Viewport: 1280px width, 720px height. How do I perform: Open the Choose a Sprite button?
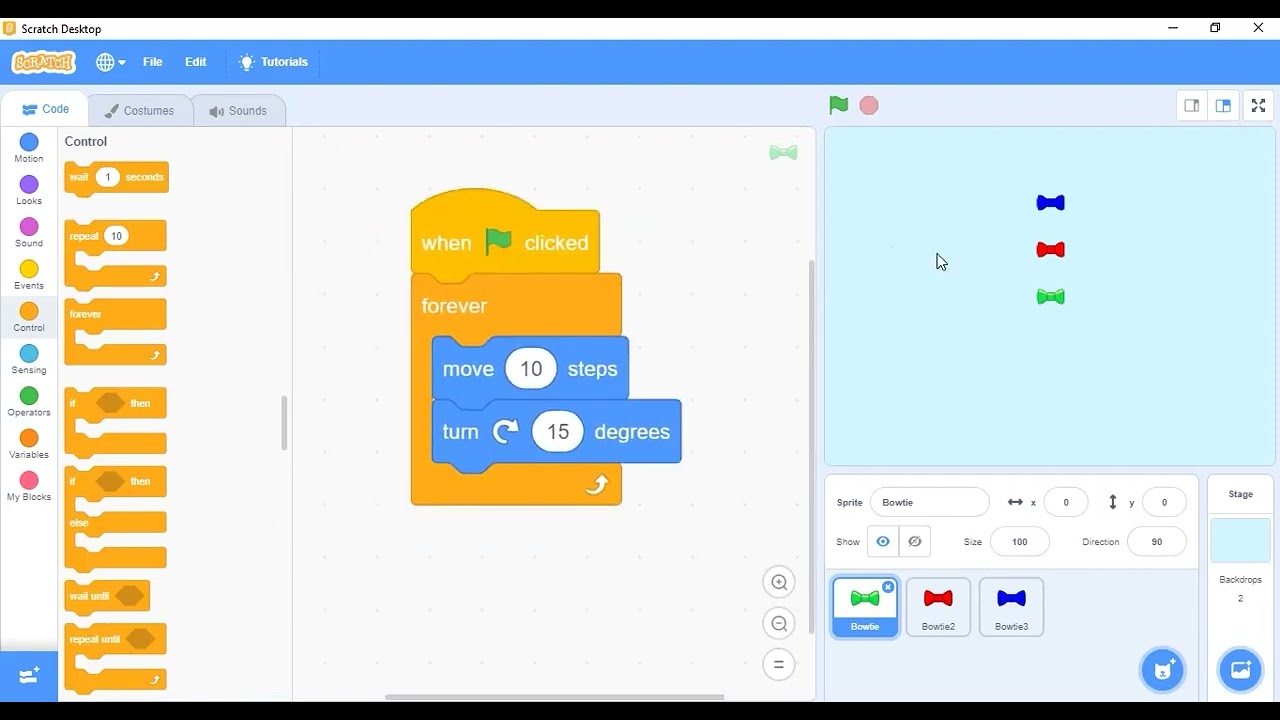point(1163,670)
